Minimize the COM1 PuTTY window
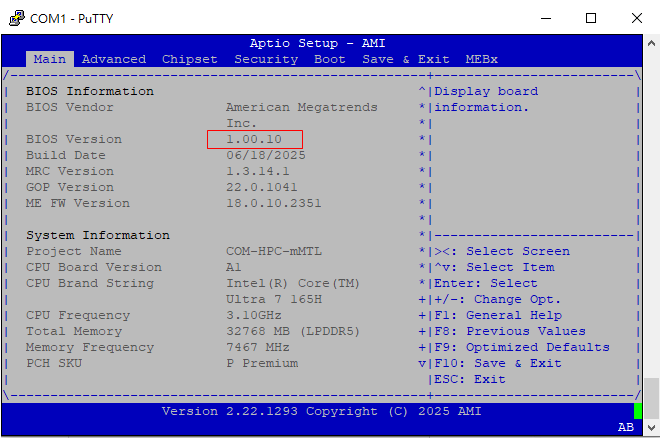 coord(546,17)
